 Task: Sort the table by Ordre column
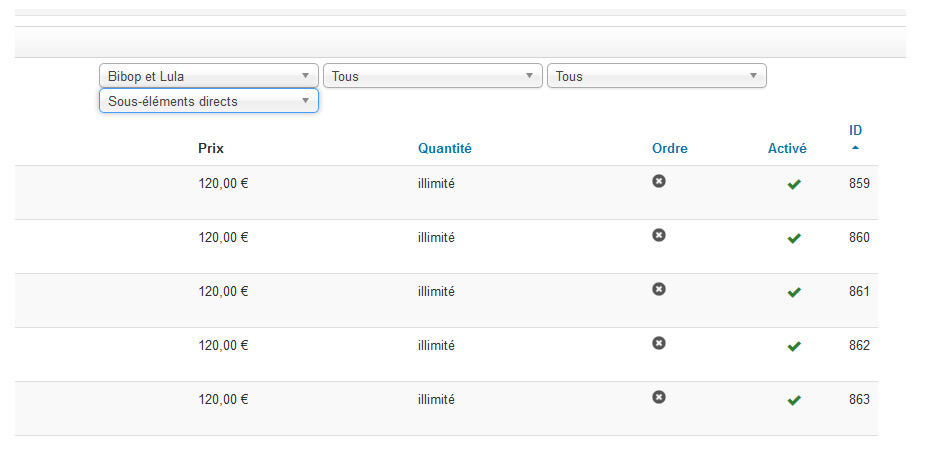[670, 148]
